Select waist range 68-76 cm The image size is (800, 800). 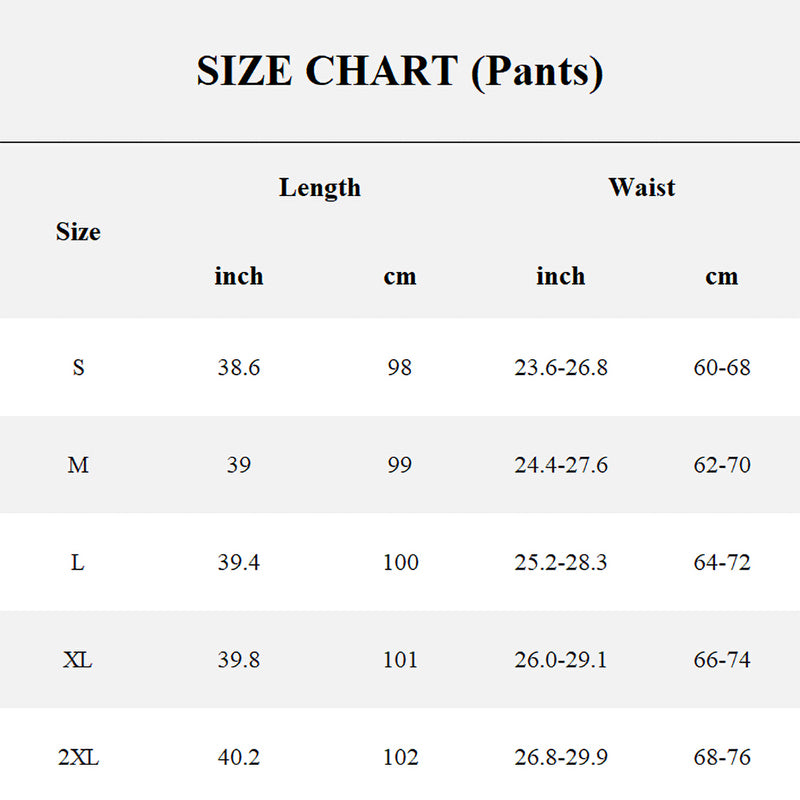tap(721, 758)
